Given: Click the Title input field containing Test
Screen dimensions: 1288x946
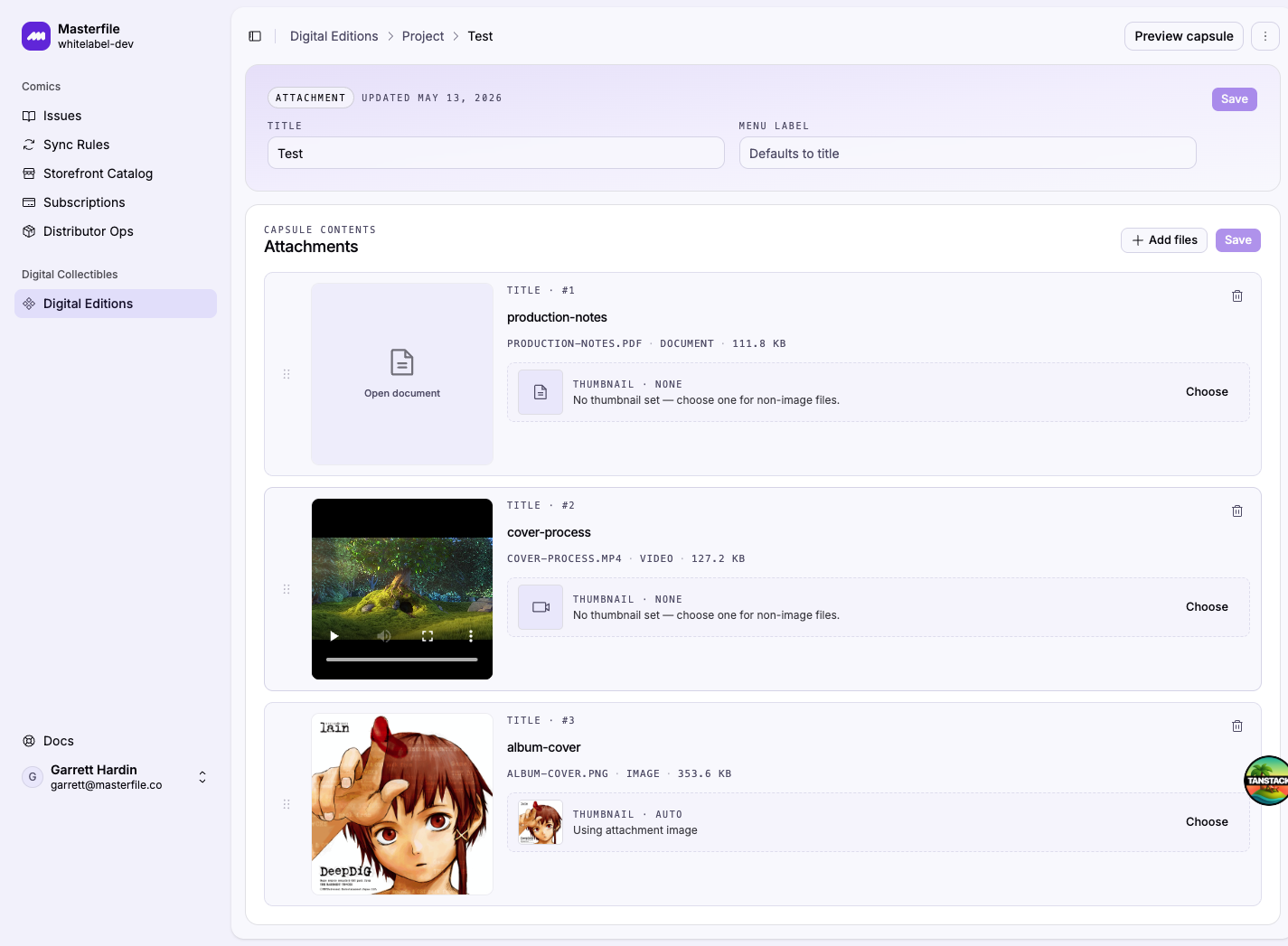Looking at the screenshot, I should click(x=496, y=153).
